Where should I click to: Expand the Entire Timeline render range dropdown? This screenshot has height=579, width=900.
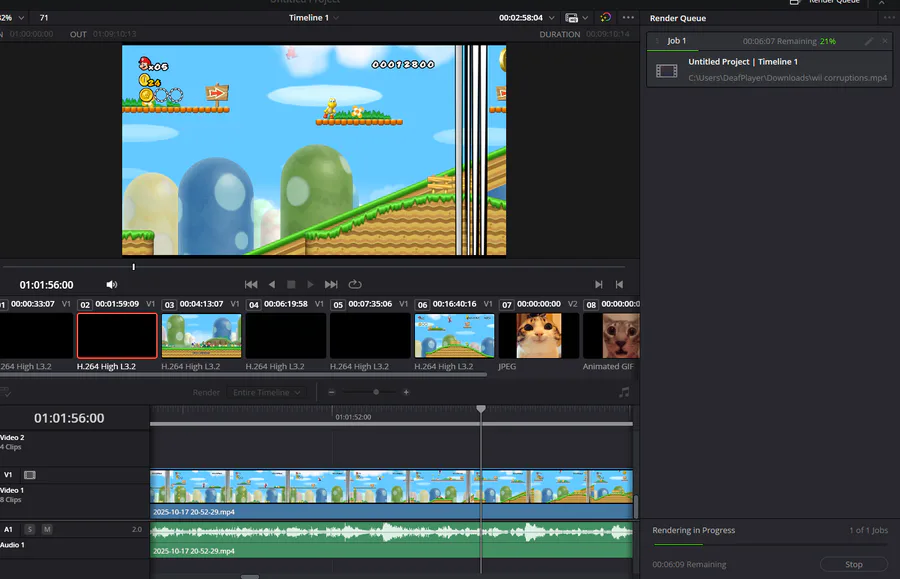(x=266, y=393)
